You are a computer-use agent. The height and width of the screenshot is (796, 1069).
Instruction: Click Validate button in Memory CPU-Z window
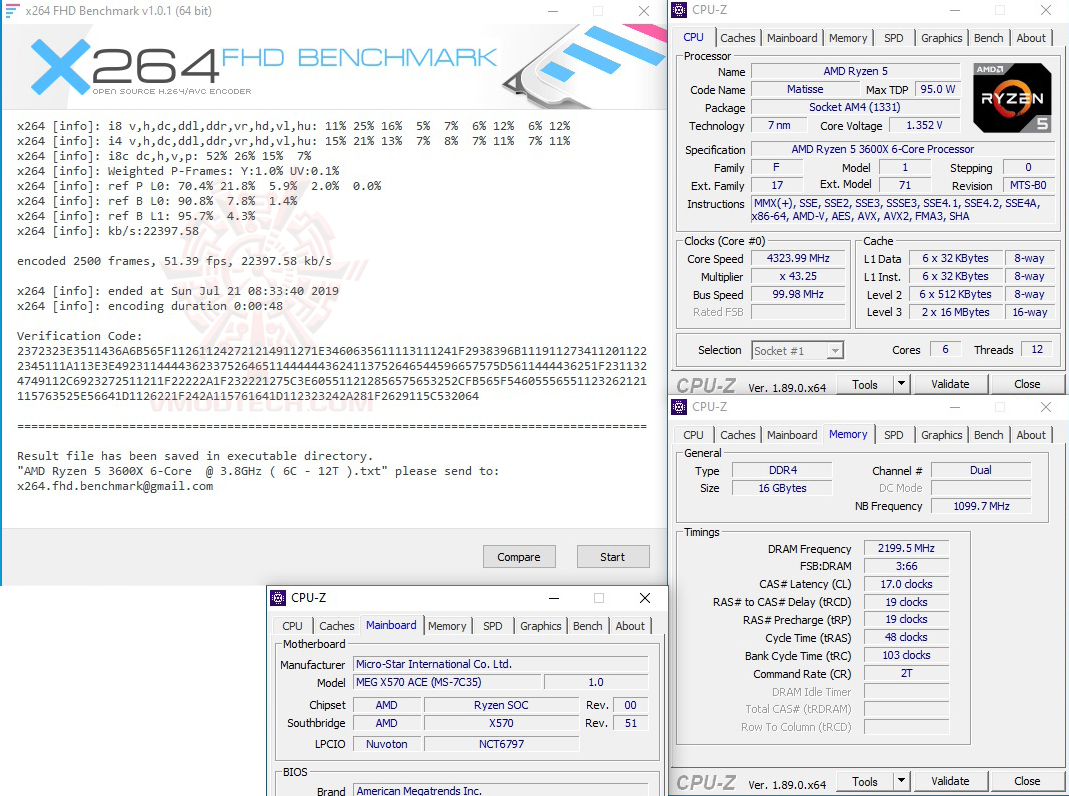tap(950, 781)
